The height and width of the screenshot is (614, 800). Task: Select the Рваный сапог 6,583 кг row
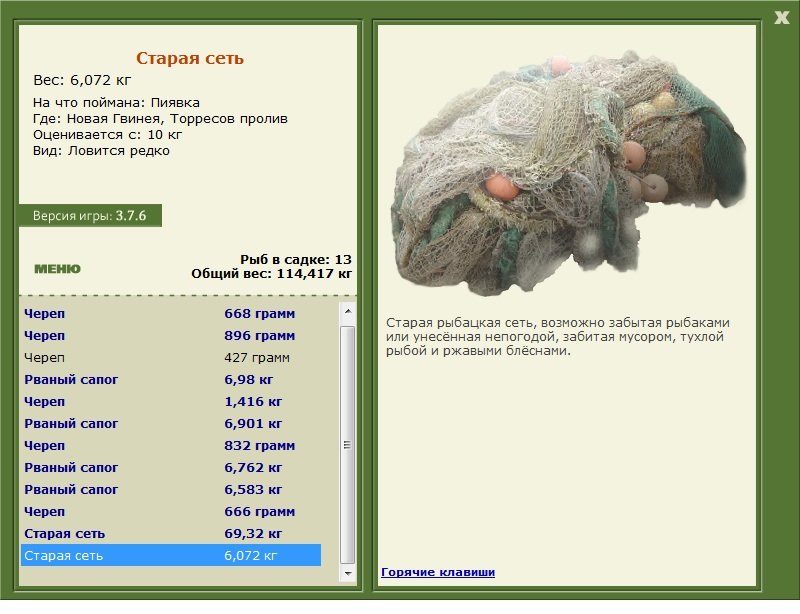[x=171, y=489]
